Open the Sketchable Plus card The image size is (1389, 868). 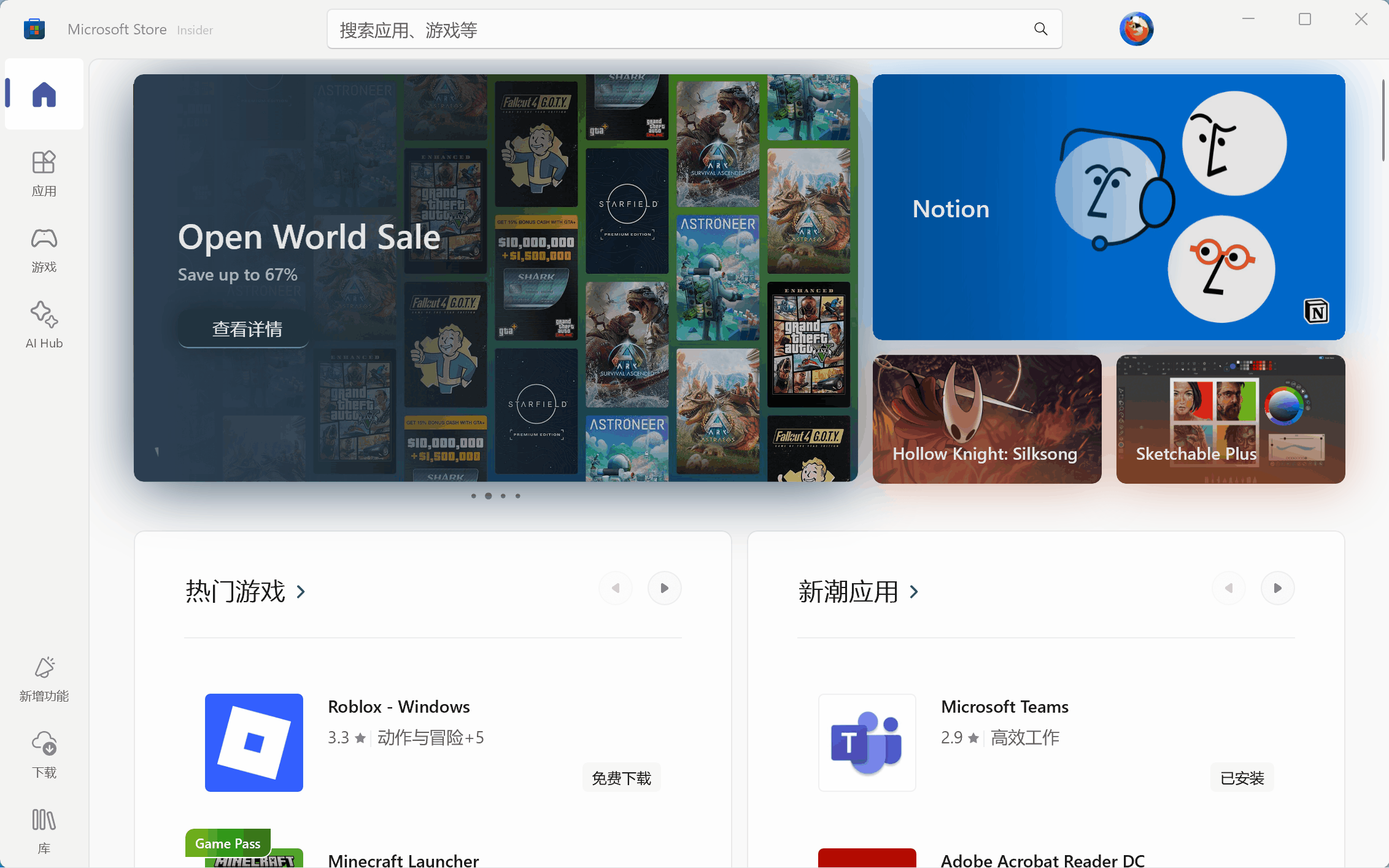click(1231, 419)
